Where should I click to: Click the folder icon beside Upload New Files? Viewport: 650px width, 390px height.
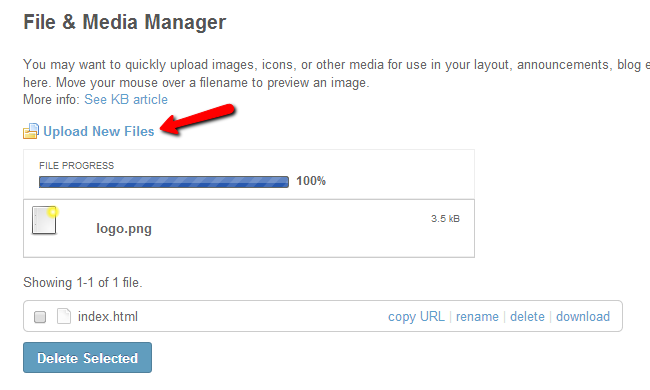point(31,131)
